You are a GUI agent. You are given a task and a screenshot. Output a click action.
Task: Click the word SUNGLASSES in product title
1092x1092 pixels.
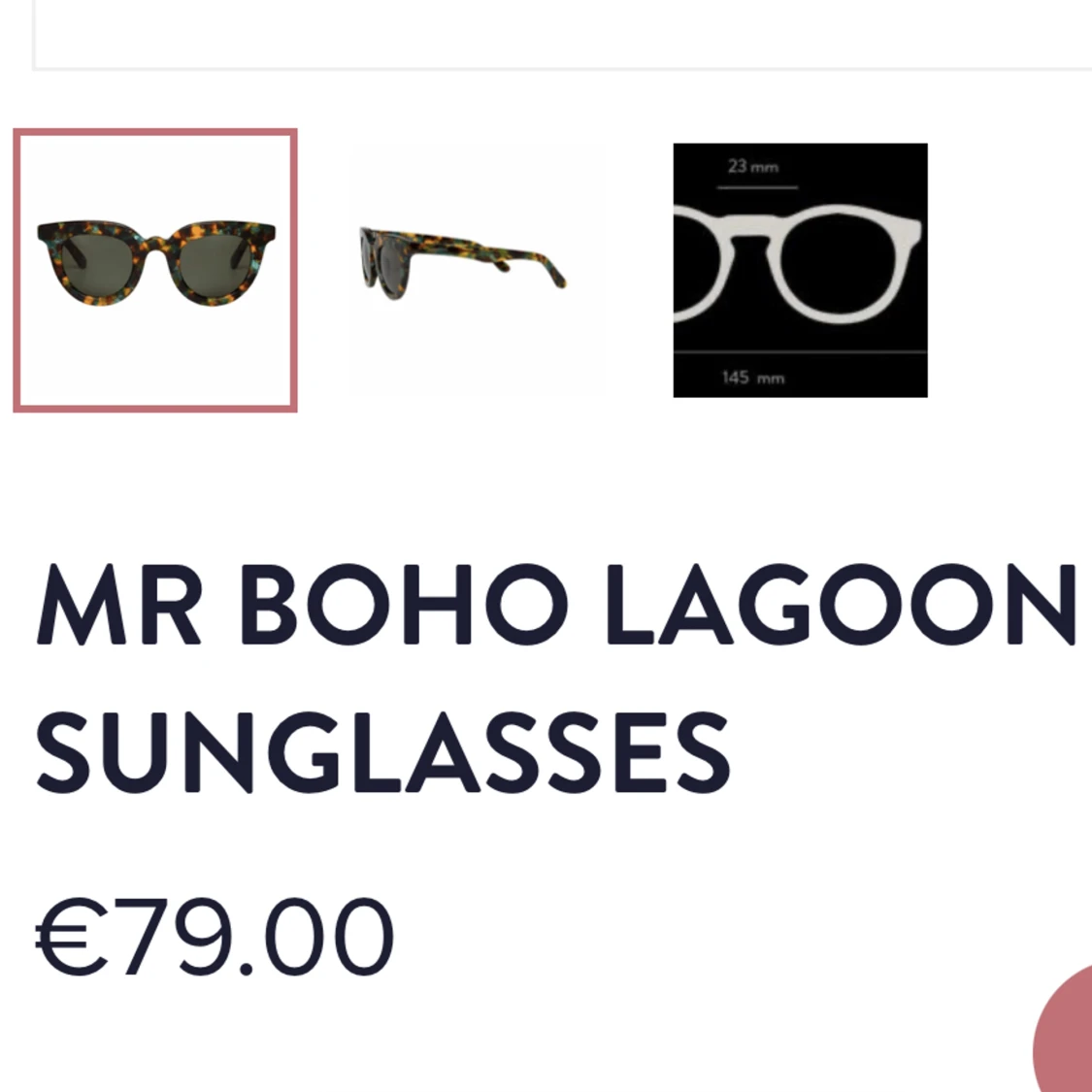click(x=383, y=753)
